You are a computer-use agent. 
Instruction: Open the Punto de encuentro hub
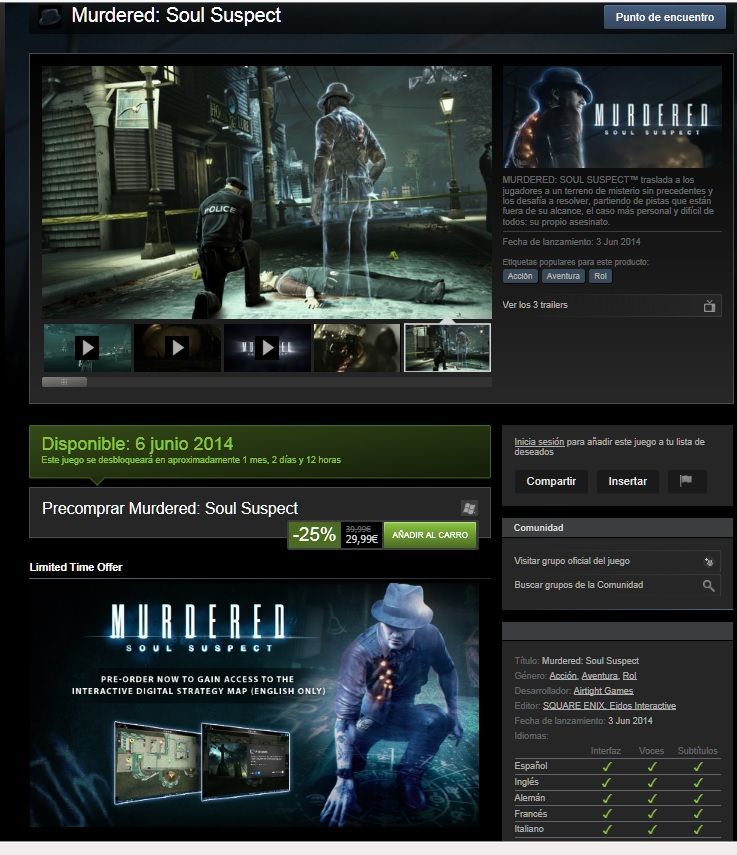point(664,17)
